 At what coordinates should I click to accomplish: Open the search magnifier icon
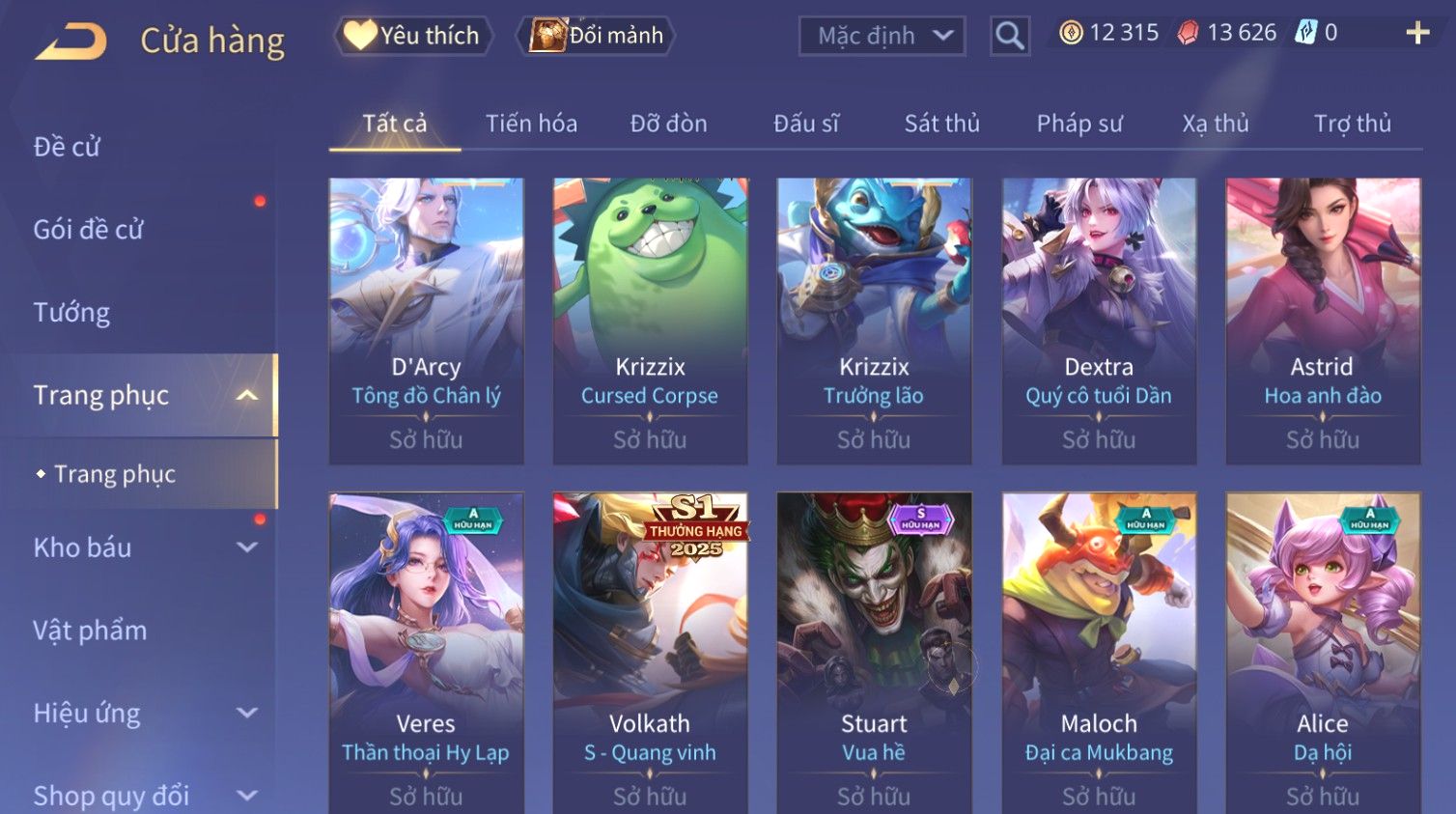pyautogui.click(x=1010, y=36)
